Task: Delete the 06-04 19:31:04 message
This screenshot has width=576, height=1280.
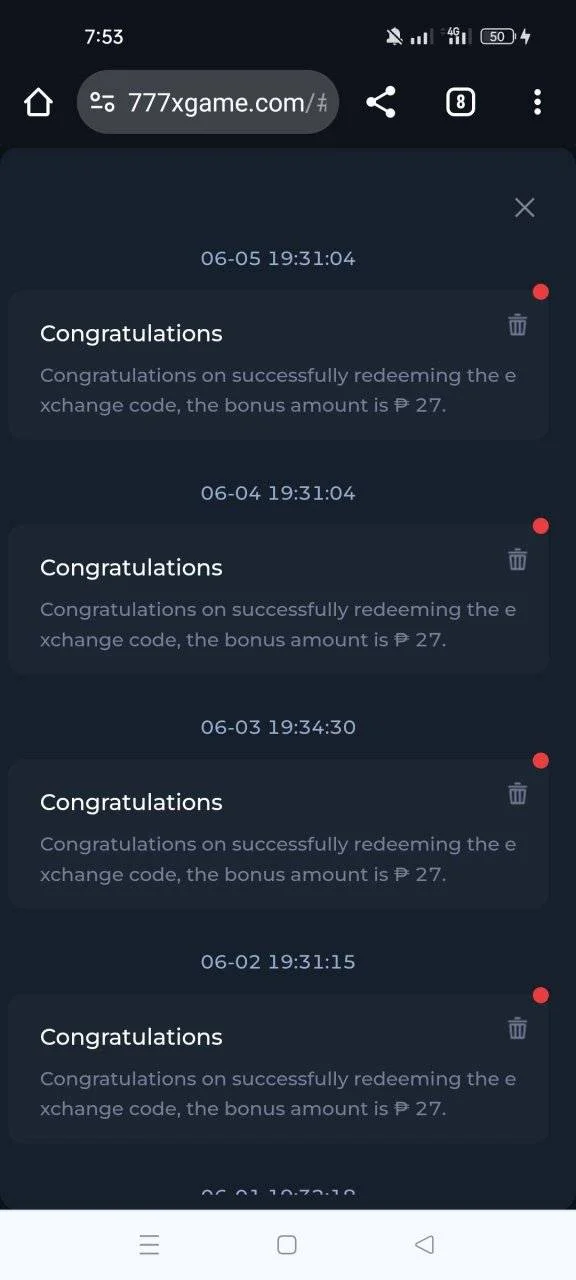Action: coord(517,559)
